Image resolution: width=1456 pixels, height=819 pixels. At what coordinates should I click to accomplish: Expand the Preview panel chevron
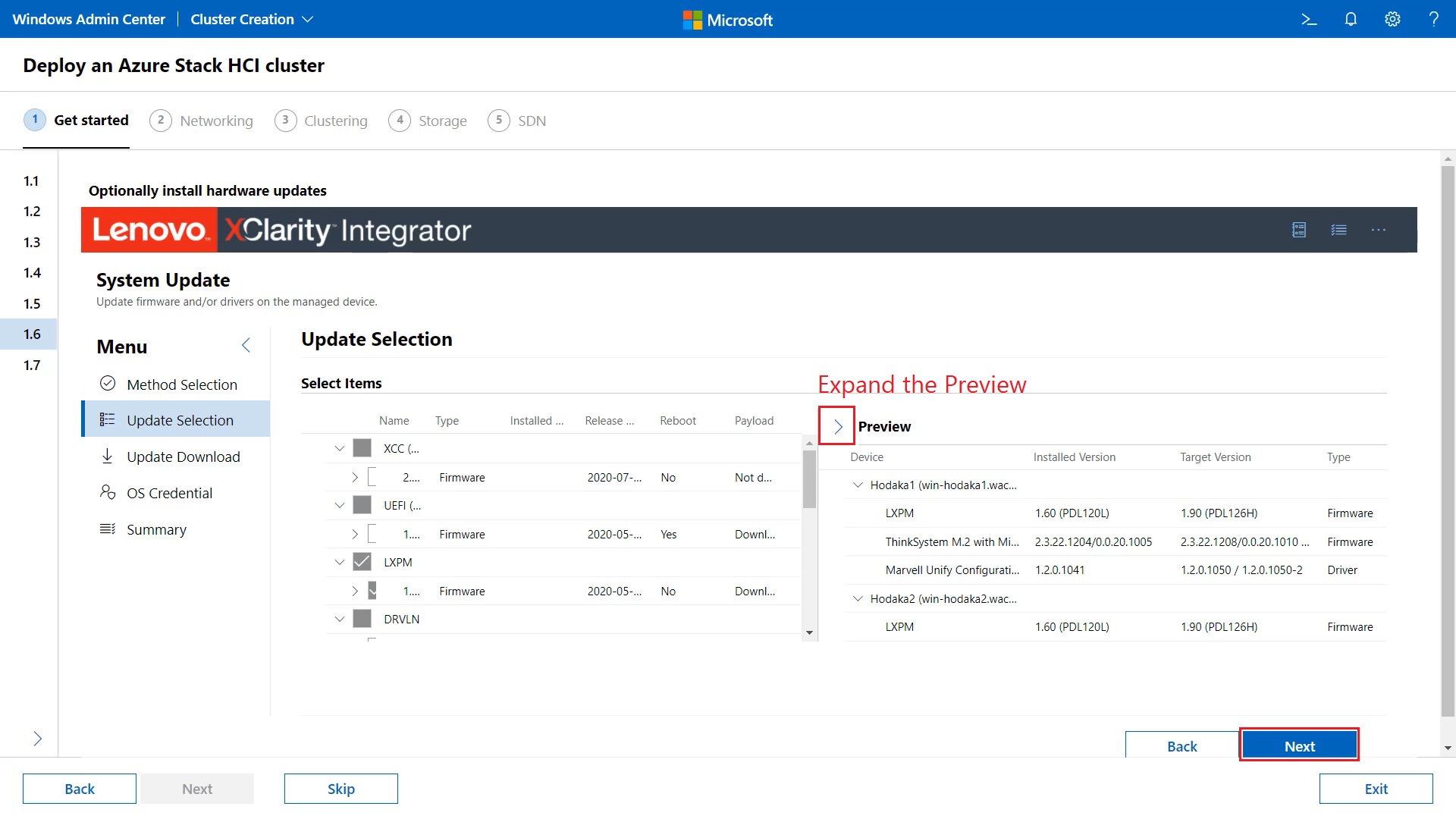click(836, 426)
